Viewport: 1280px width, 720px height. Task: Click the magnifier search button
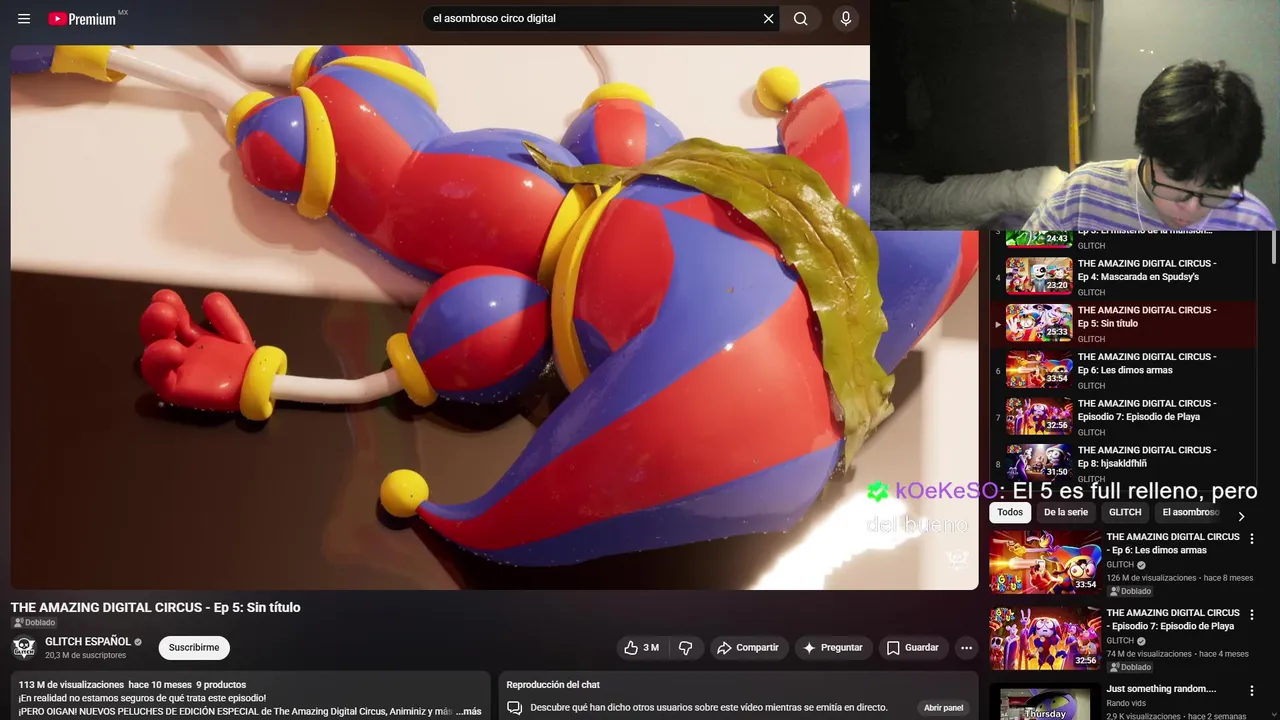tap(801, 19)
